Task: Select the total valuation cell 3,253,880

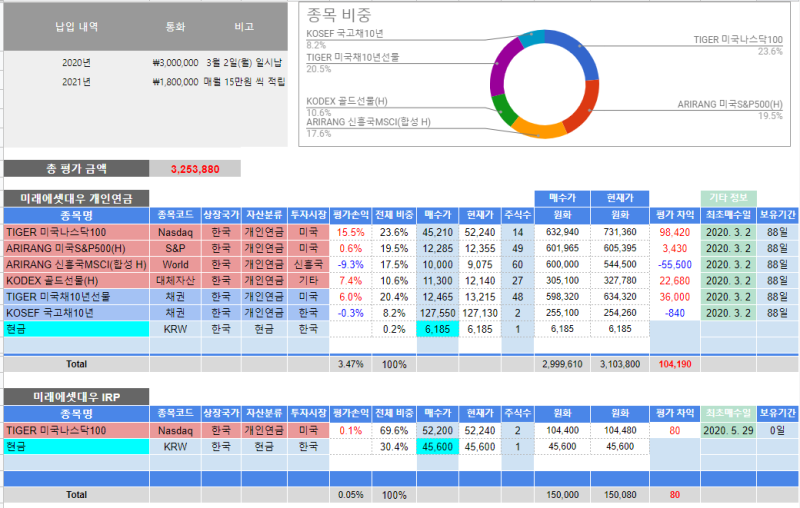Action: pyautogui.click(x=195, y=169)
